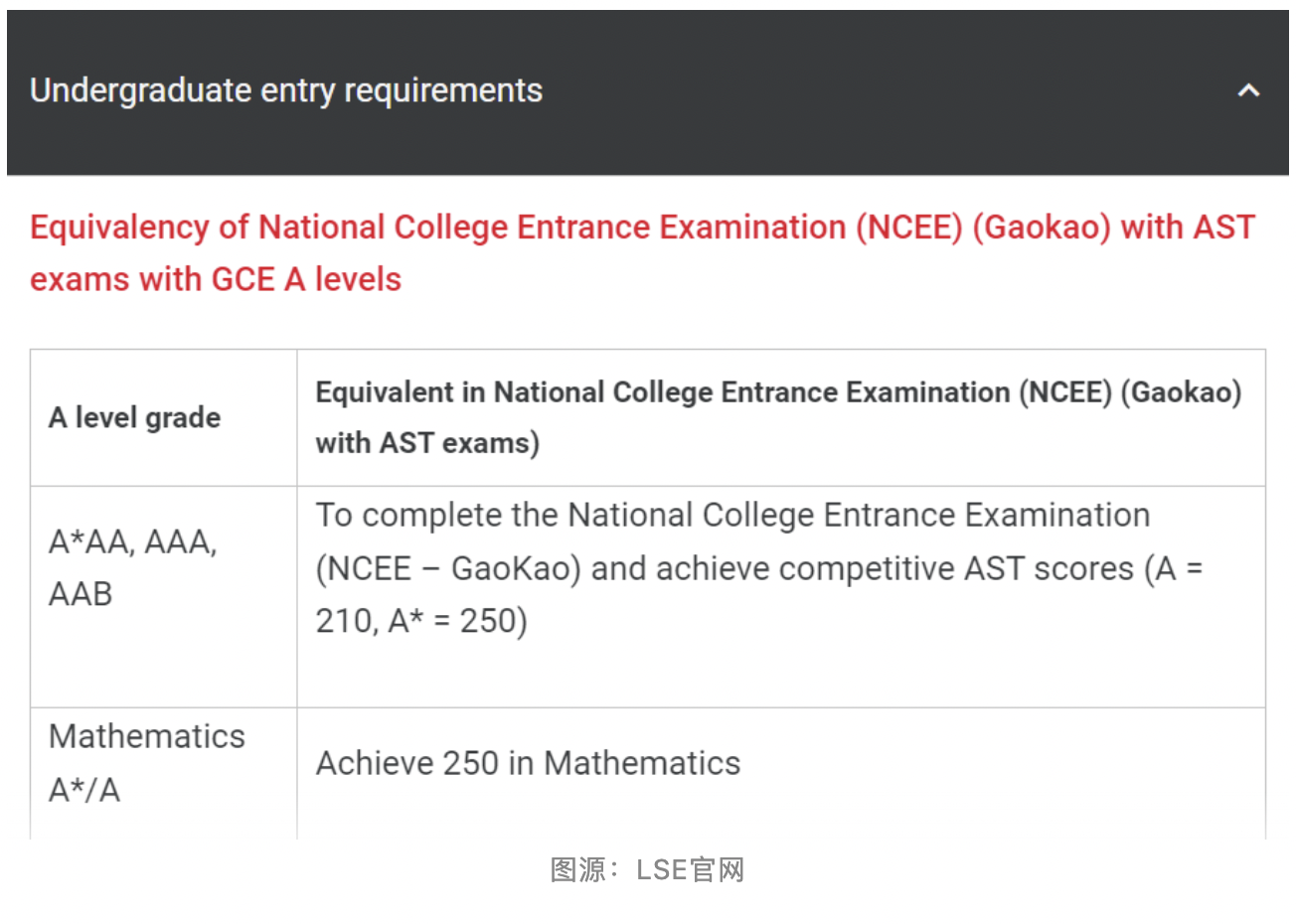Click "with AST exams)" in the column header
This screenshot has height=924, width=1296.
pyautogui.click(x=427, y=443)
